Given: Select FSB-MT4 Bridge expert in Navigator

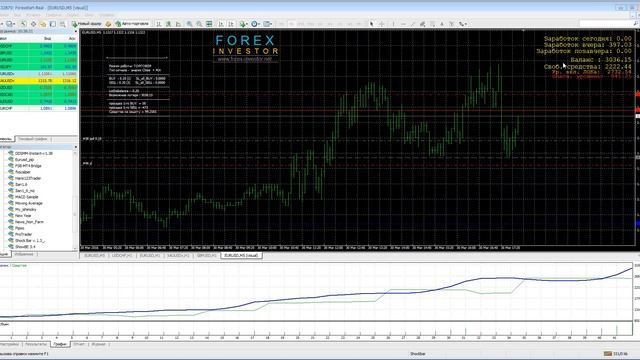Looking at the screenshot, I should (x=28, y=166).
